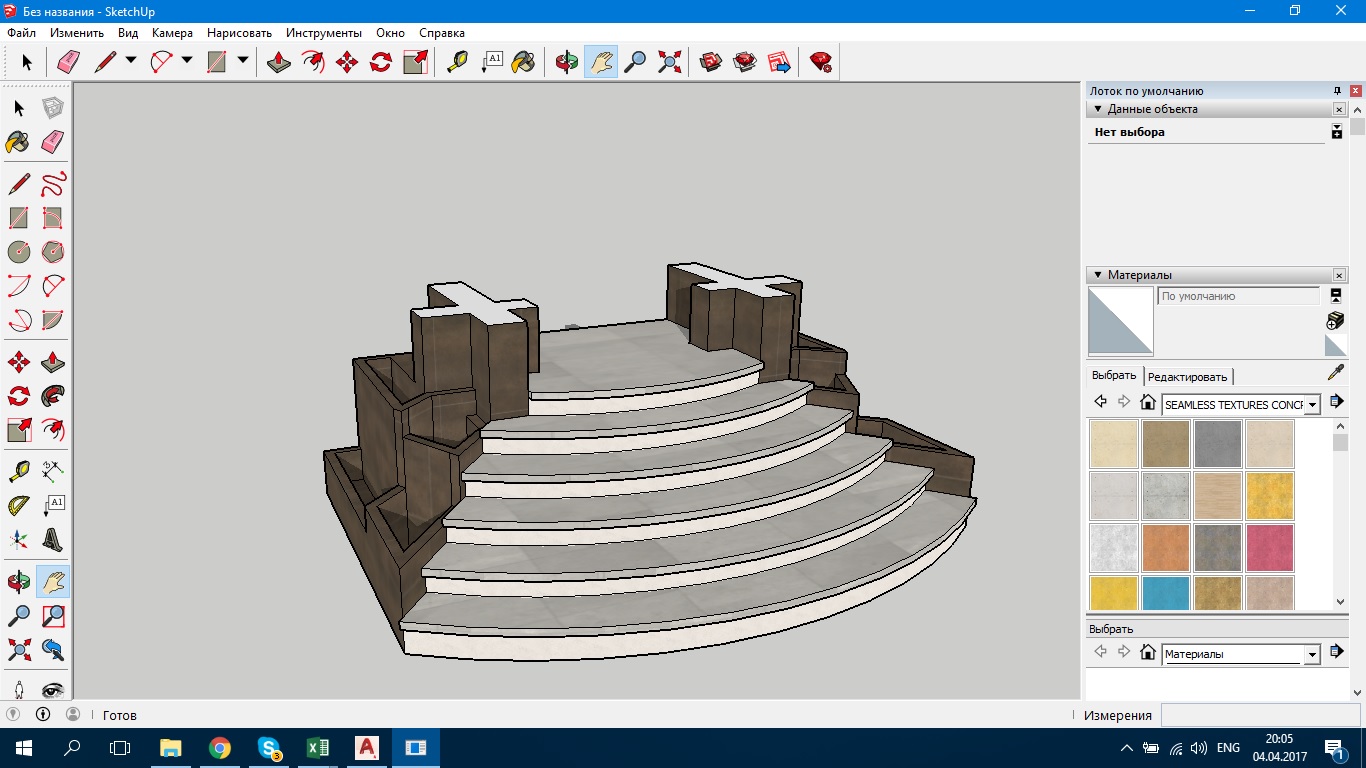The image size is (1366, 768).
Task: Select the pink texture swatch
Action: pos(1269,548)
